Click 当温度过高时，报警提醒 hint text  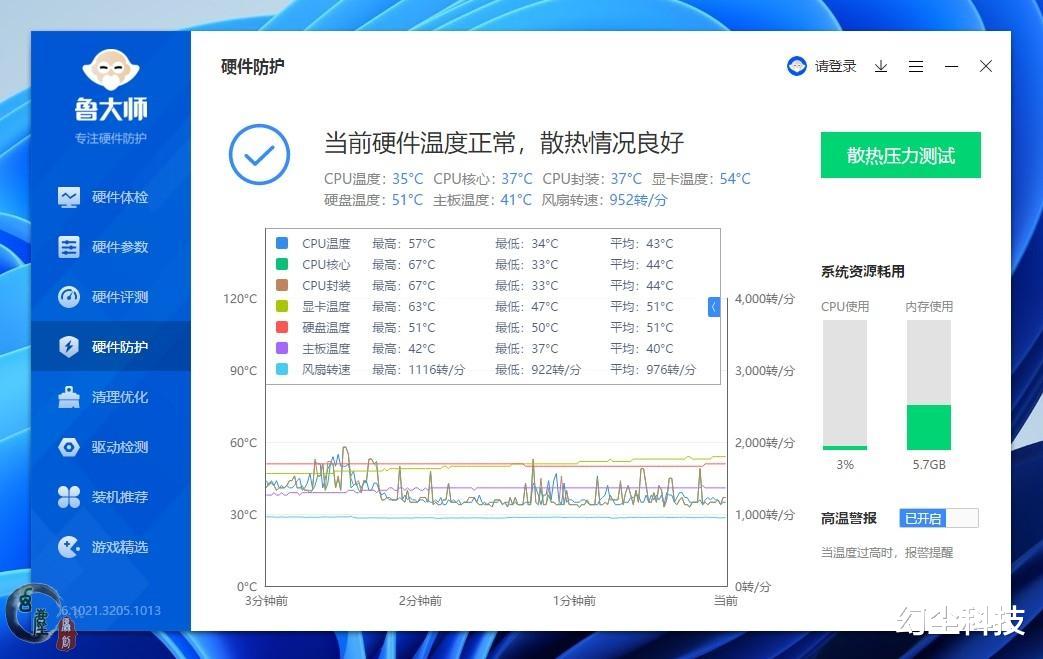pyautogui.click(x=887, y=553)
